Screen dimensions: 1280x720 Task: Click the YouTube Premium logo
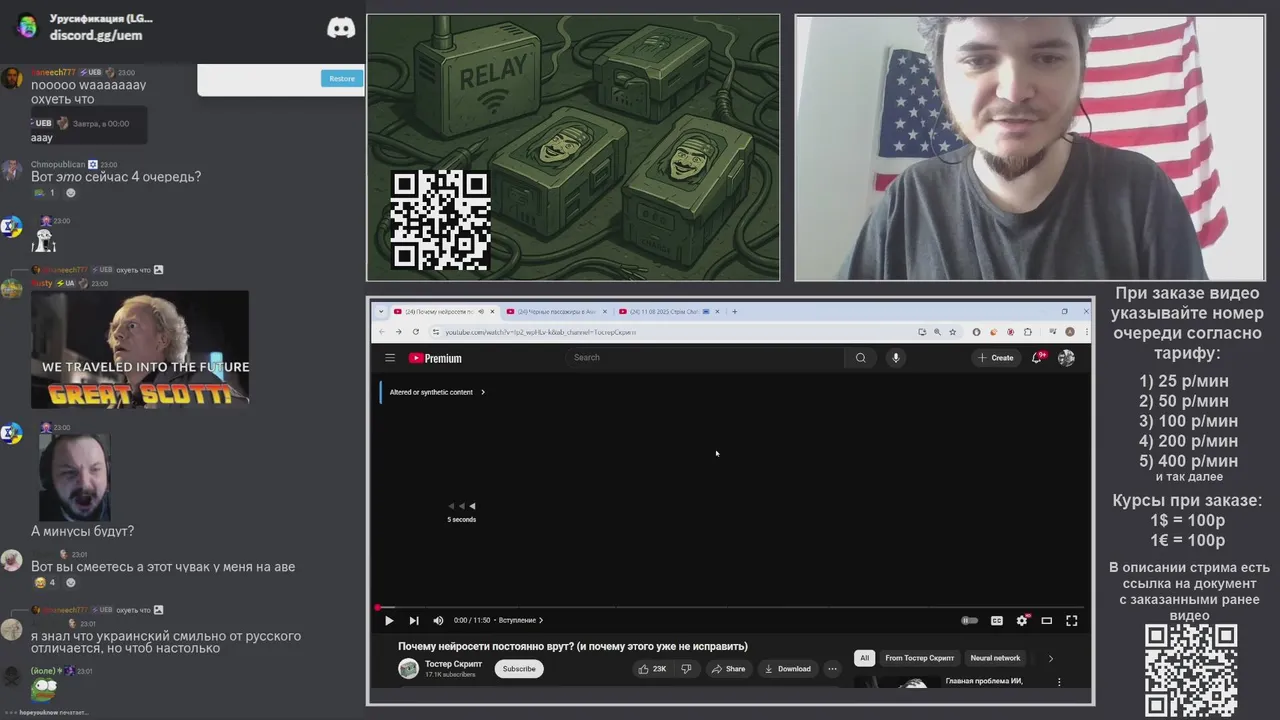click(435, 358)
